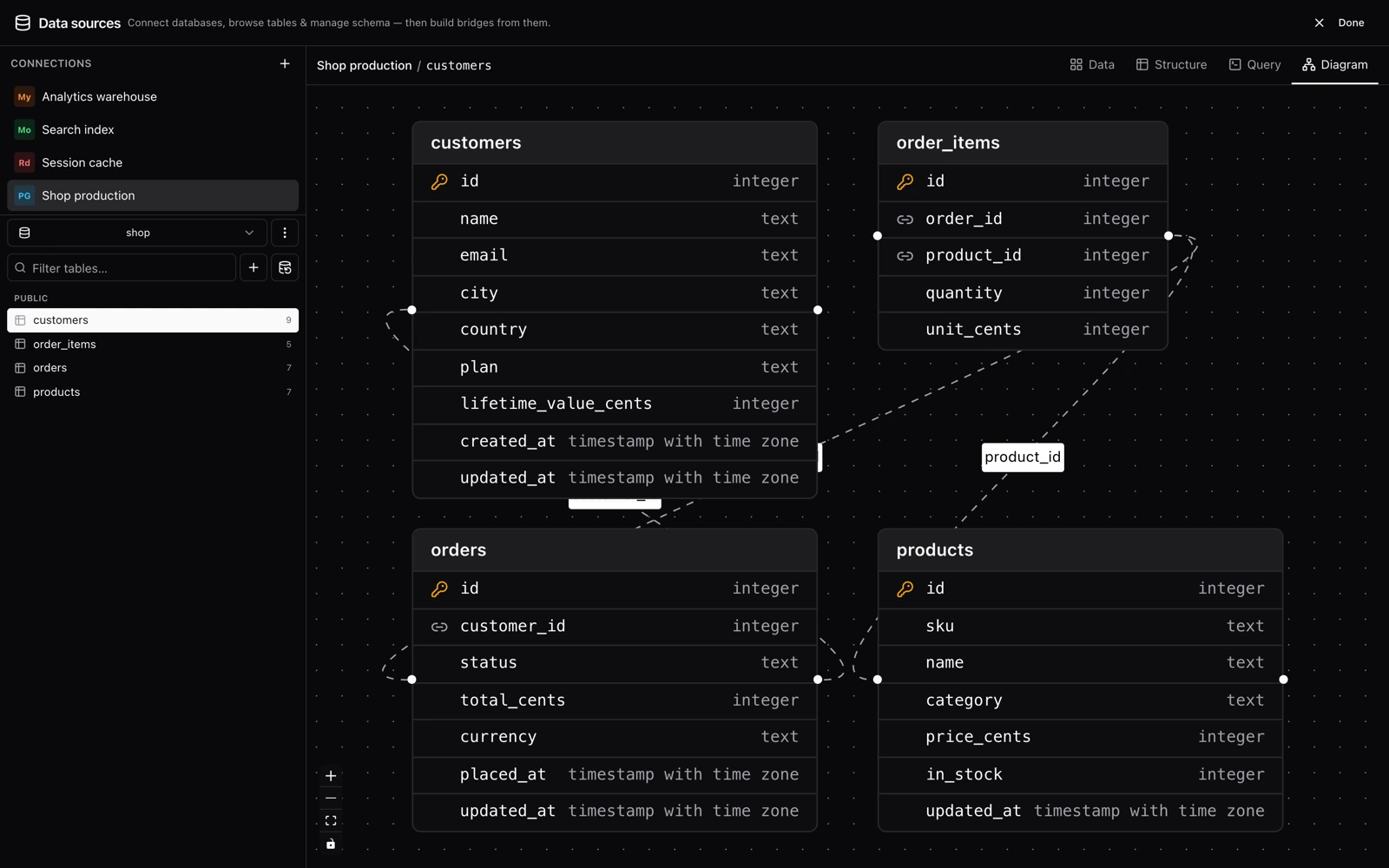
Task: Click created_at column in customers table
Action: point(615,442)
